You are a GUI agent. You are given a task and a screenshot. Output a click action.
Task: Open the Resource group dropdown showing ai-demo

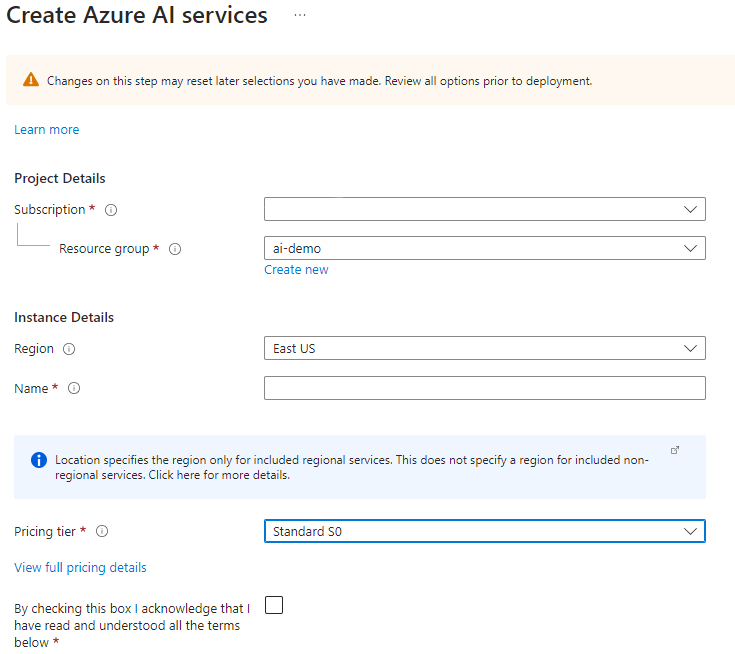[x=485, y=248]
